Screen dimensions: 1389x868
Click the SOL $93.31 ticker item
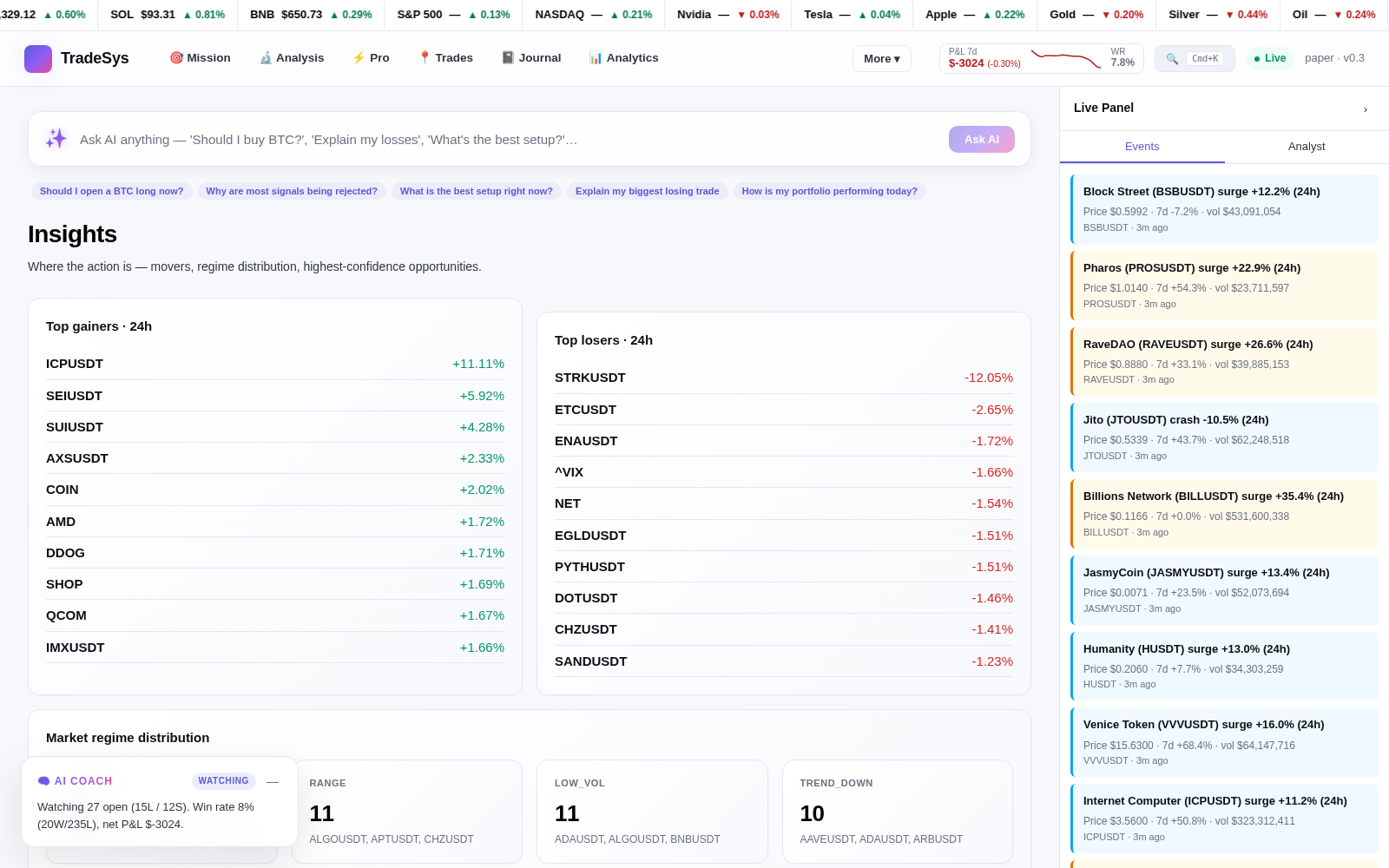(x=168, y=15)
